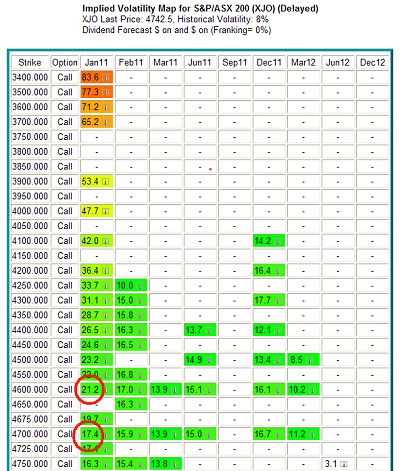Click info icon next to Mar11 13.8
Image resolution: width=400 pixels, height=471 pixels.
pos(175,464)
